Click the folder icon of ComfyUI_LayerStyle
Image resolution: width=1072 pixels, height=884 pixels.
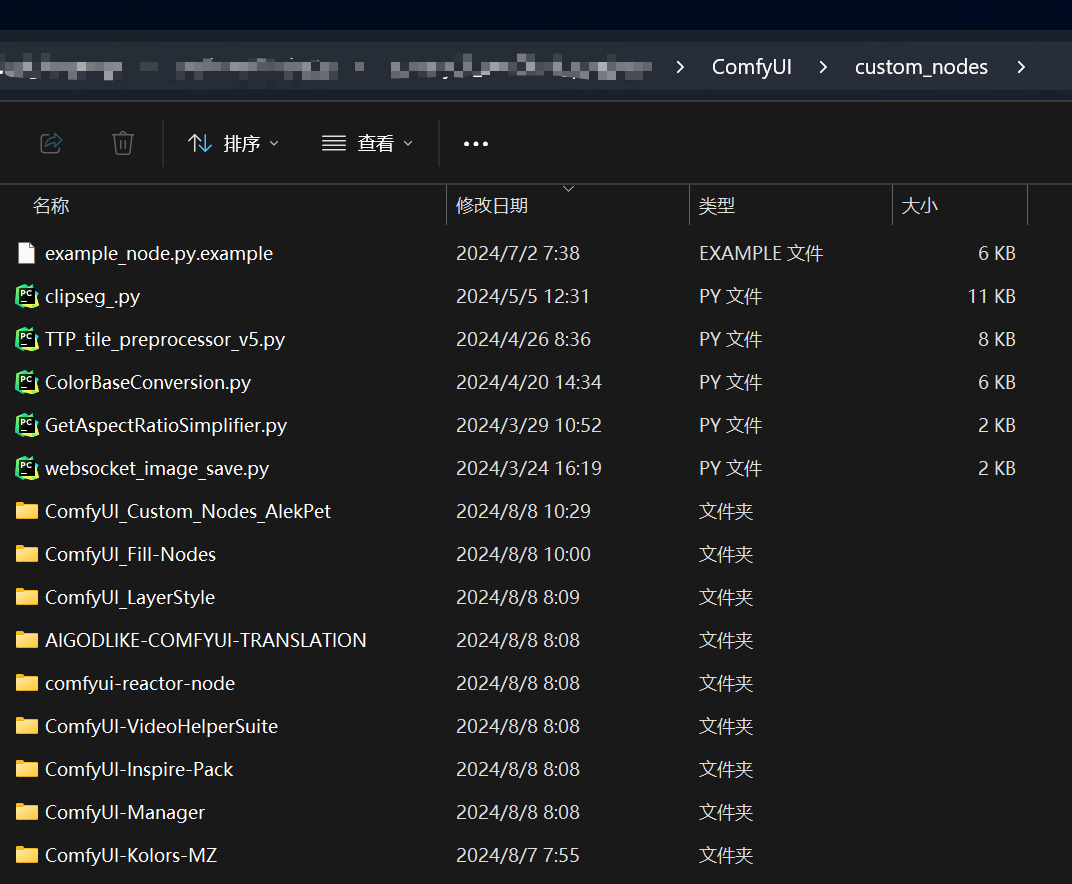coord(27,597)
